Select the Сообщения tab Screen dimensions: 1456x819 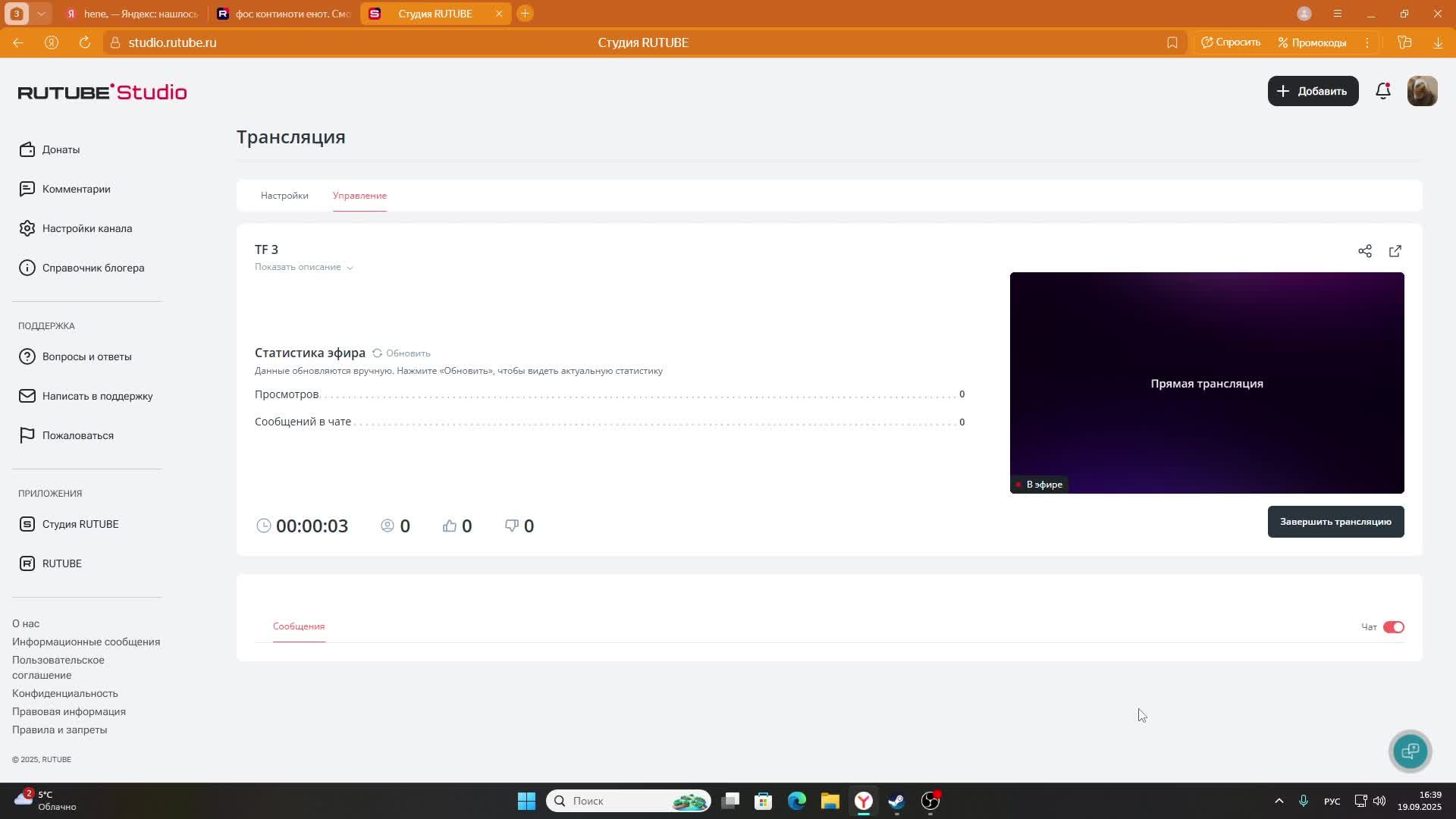[x=299, y=626]
